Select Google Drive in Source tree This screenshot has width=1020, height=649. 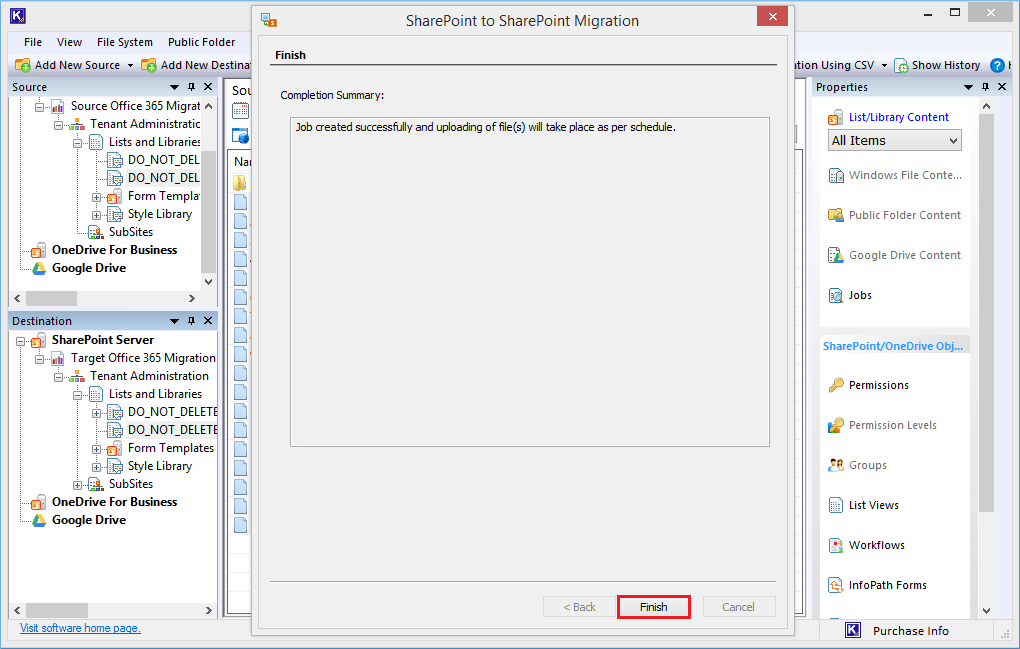pyautogui.click(x=88, y=268)
